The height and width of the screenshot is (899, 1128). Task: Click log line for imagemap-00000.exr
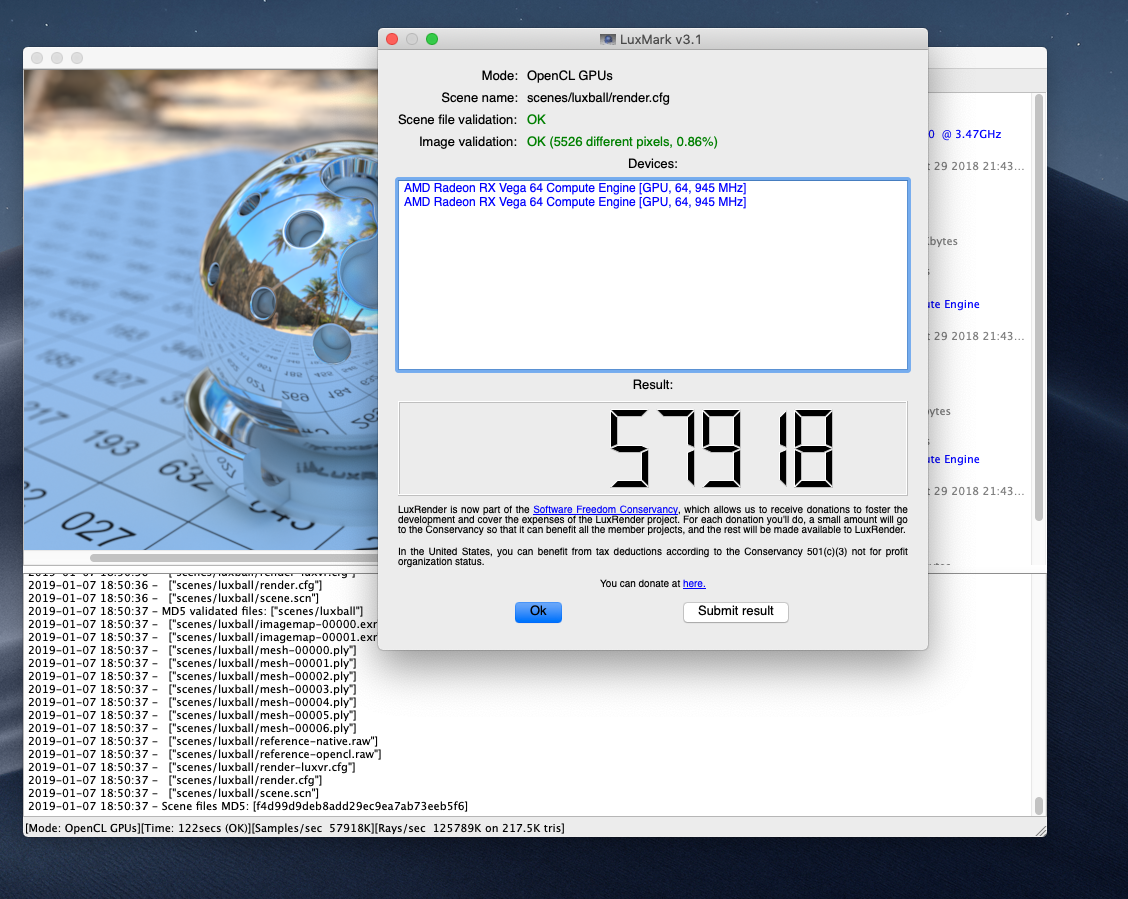202,624
